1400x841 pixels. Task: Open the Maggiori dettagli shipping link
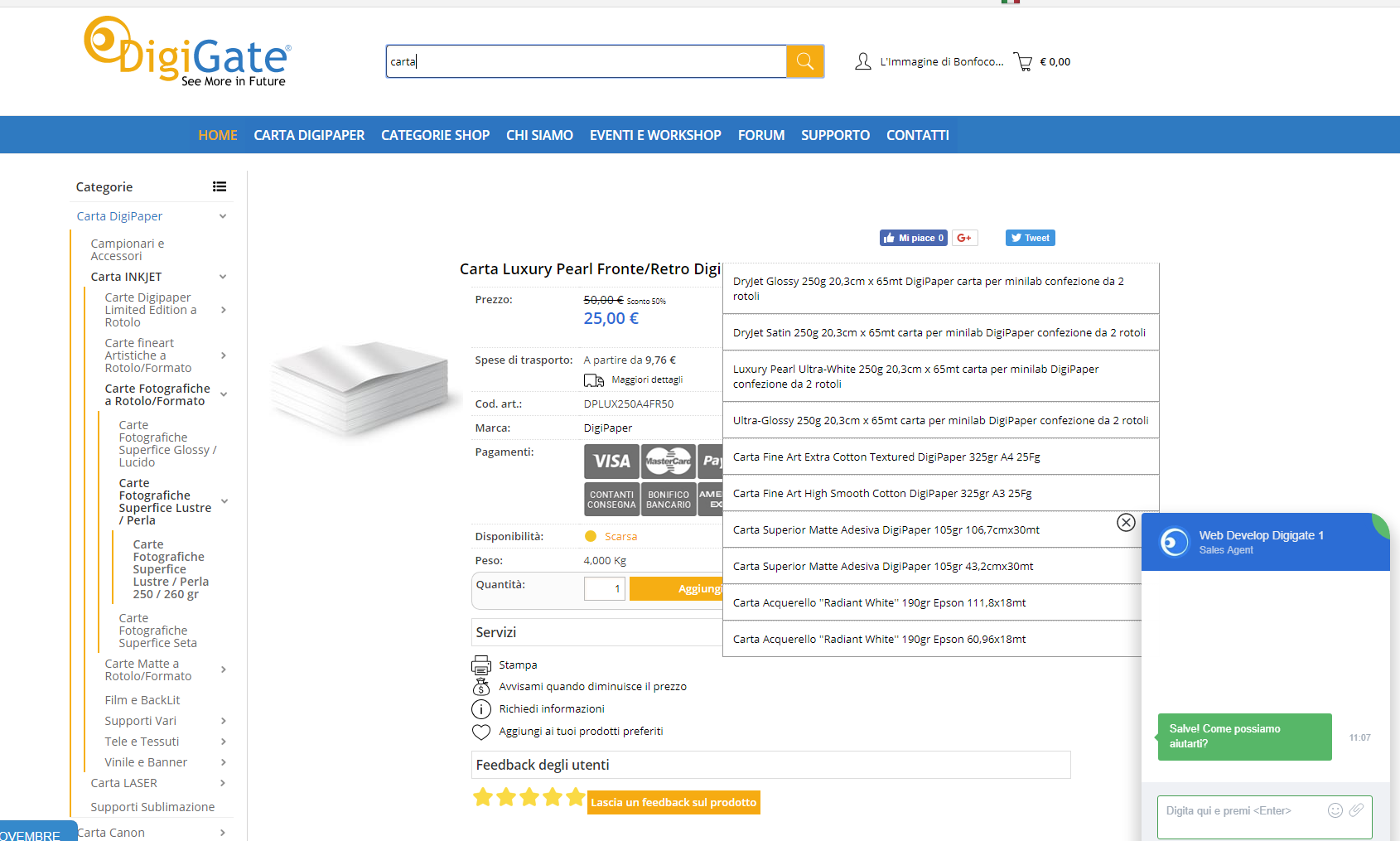tap(647, 380)
